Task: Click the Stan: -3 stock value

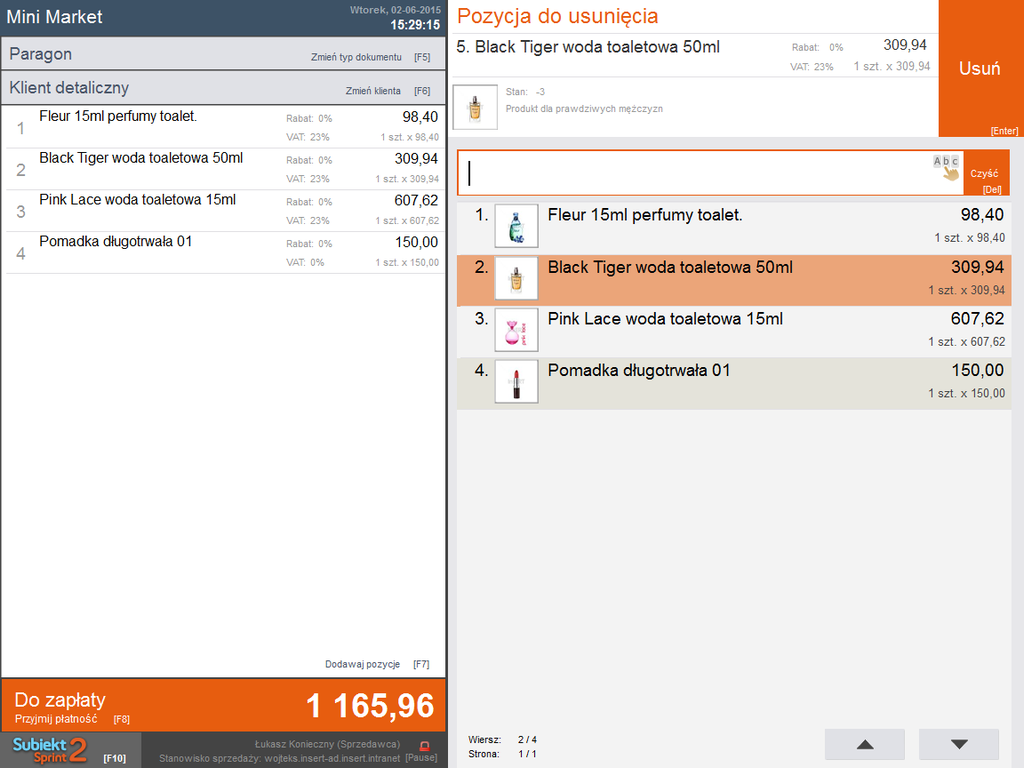Action: pos(525,92)
